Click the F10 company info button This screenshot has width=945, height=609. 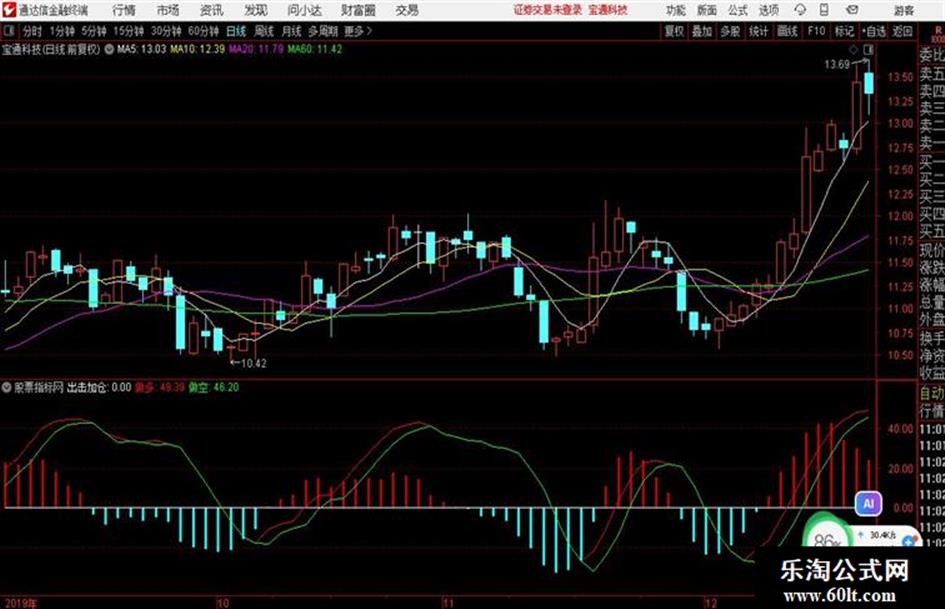[x=817, y=31]
